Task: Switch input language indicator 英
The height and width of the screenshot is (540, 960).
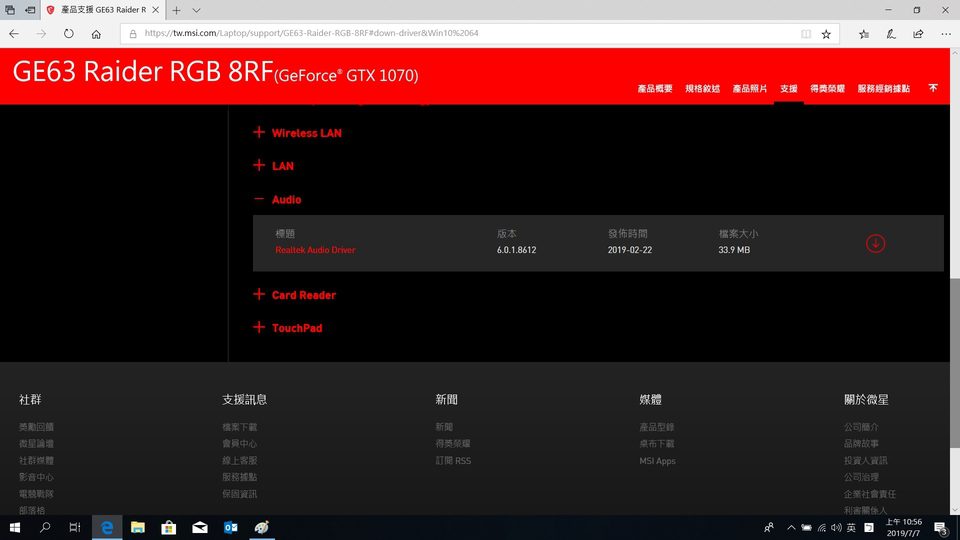Action: pos(852,527)
